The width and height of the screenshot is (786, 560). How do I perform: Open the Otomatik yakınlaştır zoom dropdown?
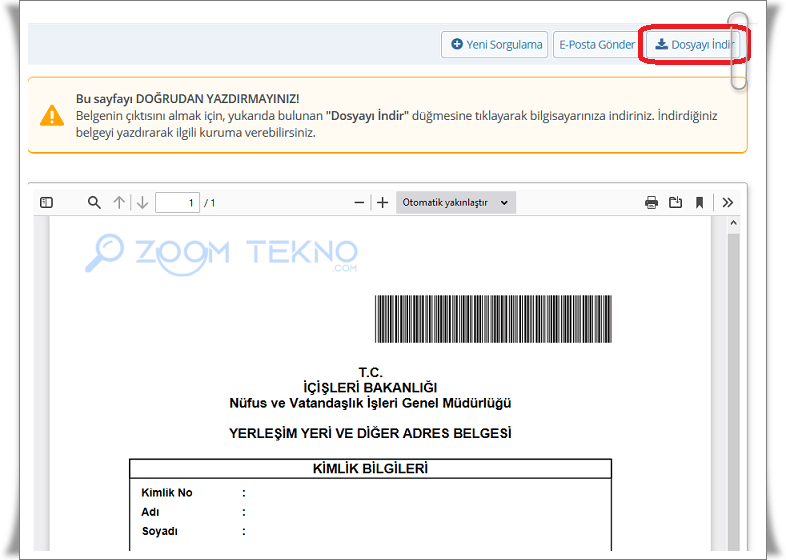coord(456,203)
